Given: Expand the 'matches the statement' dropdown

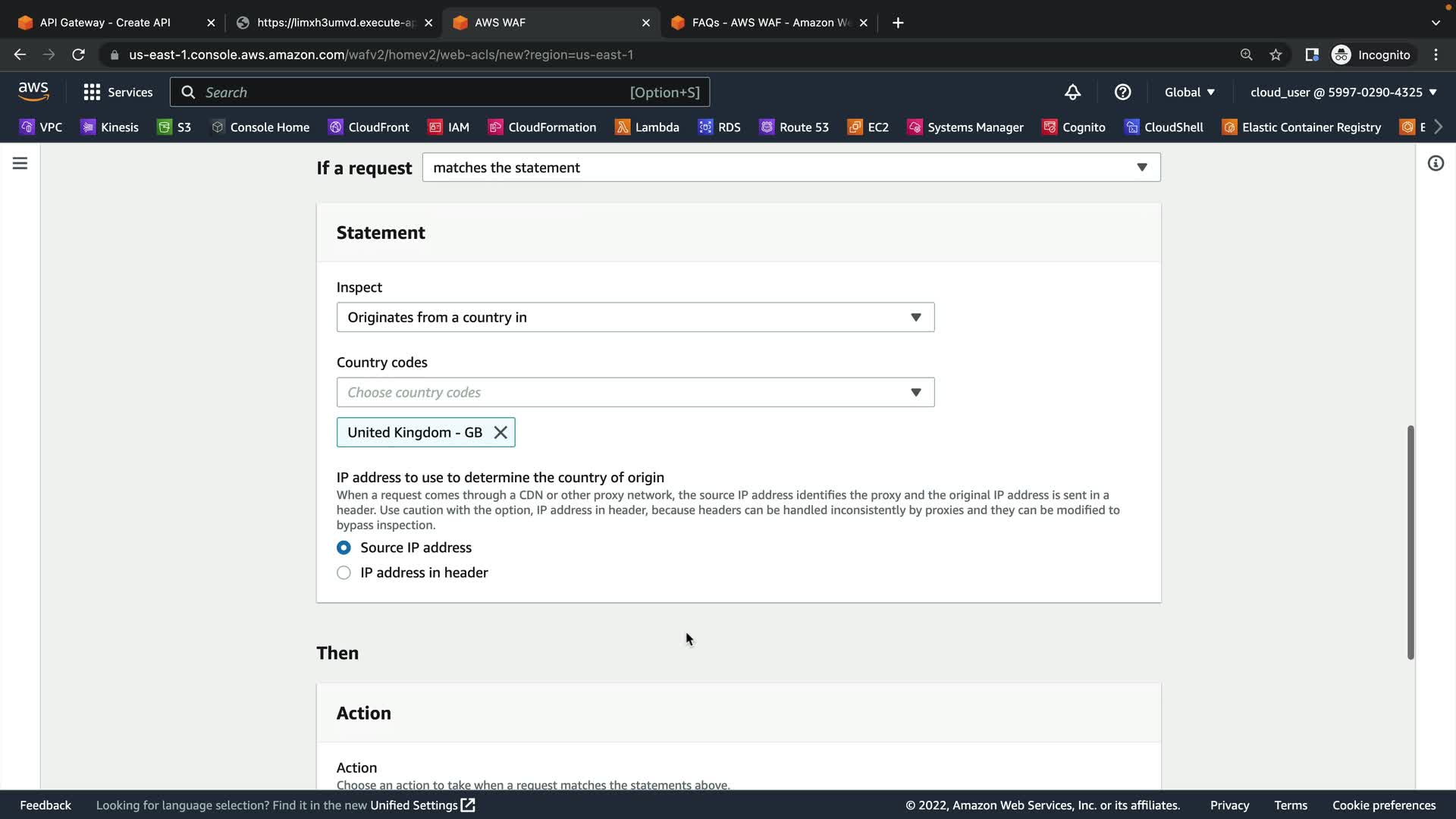Looking at the screenshot, I should [790, 168].
